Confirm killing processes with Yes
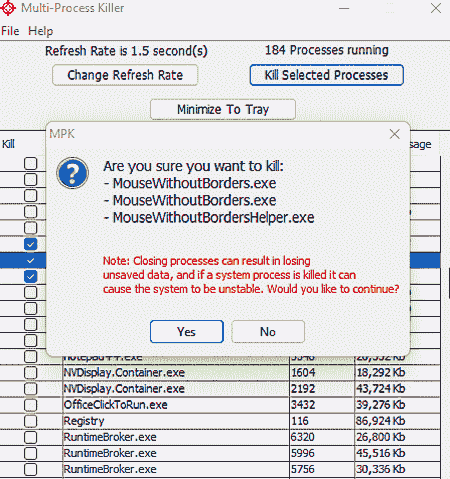Screen dimensions: 450x479 [187, 332]
